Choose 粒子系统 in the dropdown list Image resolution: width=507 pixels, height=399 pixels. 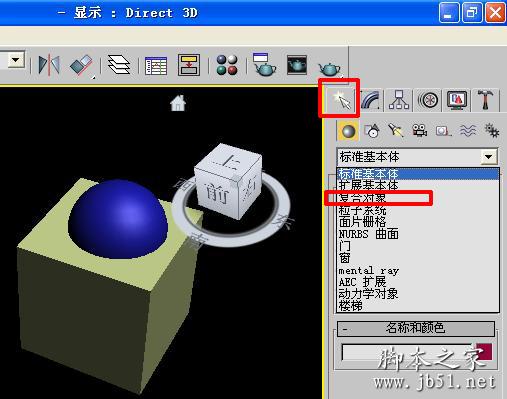[x=418, y=210]
